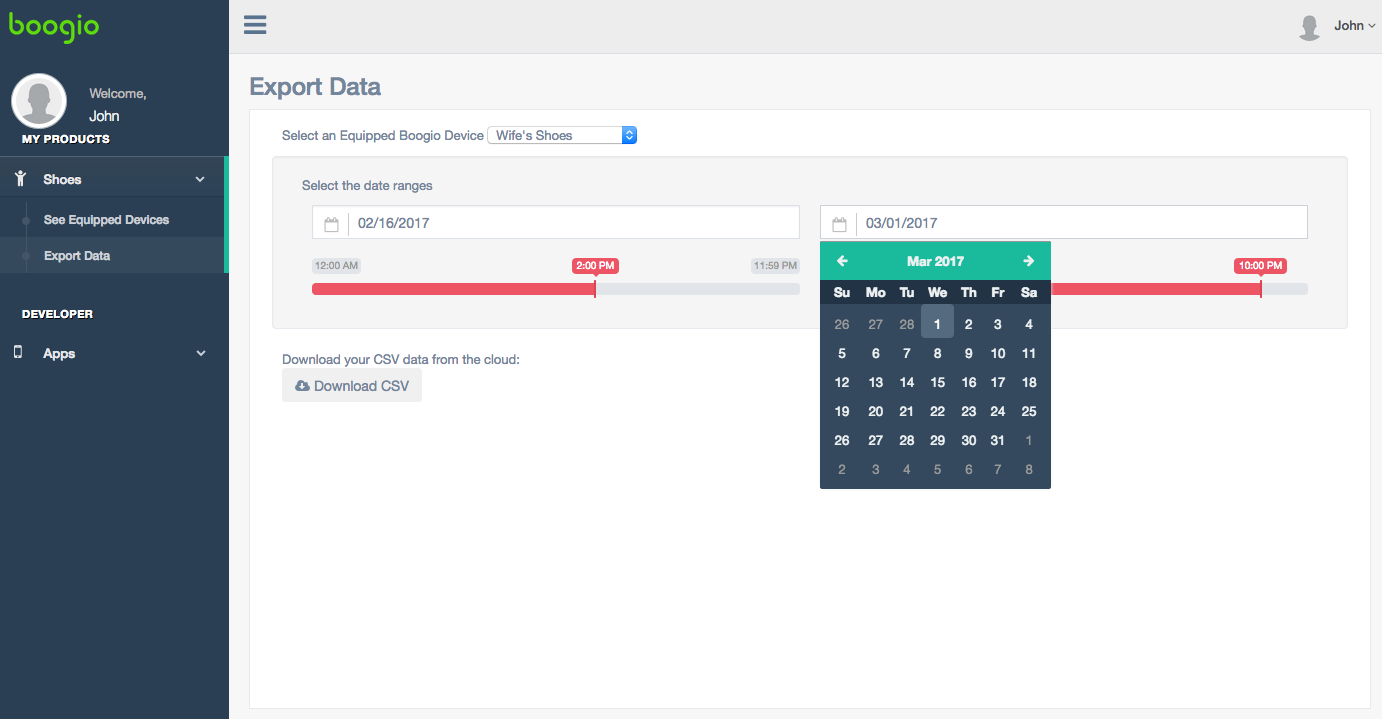Click the end date field 03/01/2017

tap(1064, 223)
